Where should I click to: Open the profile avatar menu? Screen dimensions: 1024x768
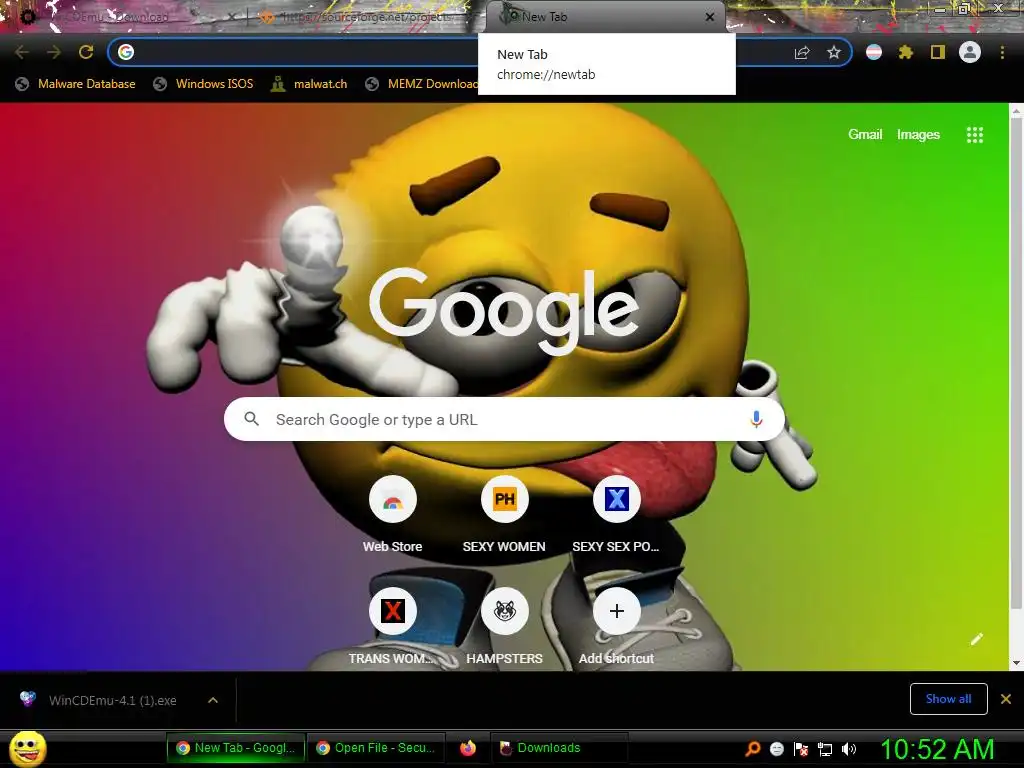tap(970, 52)
